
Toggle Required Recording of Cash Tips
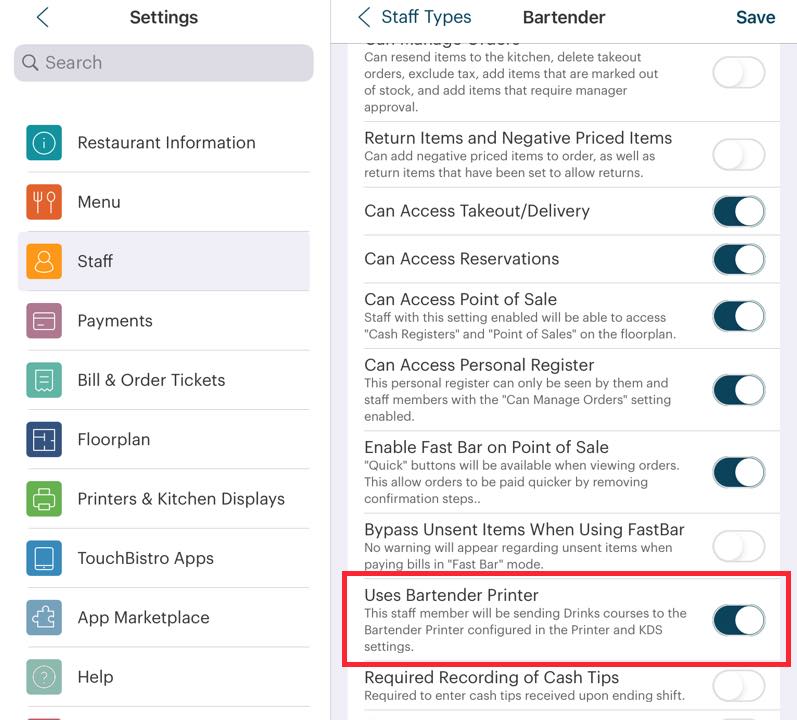click(x=739, y=685)
